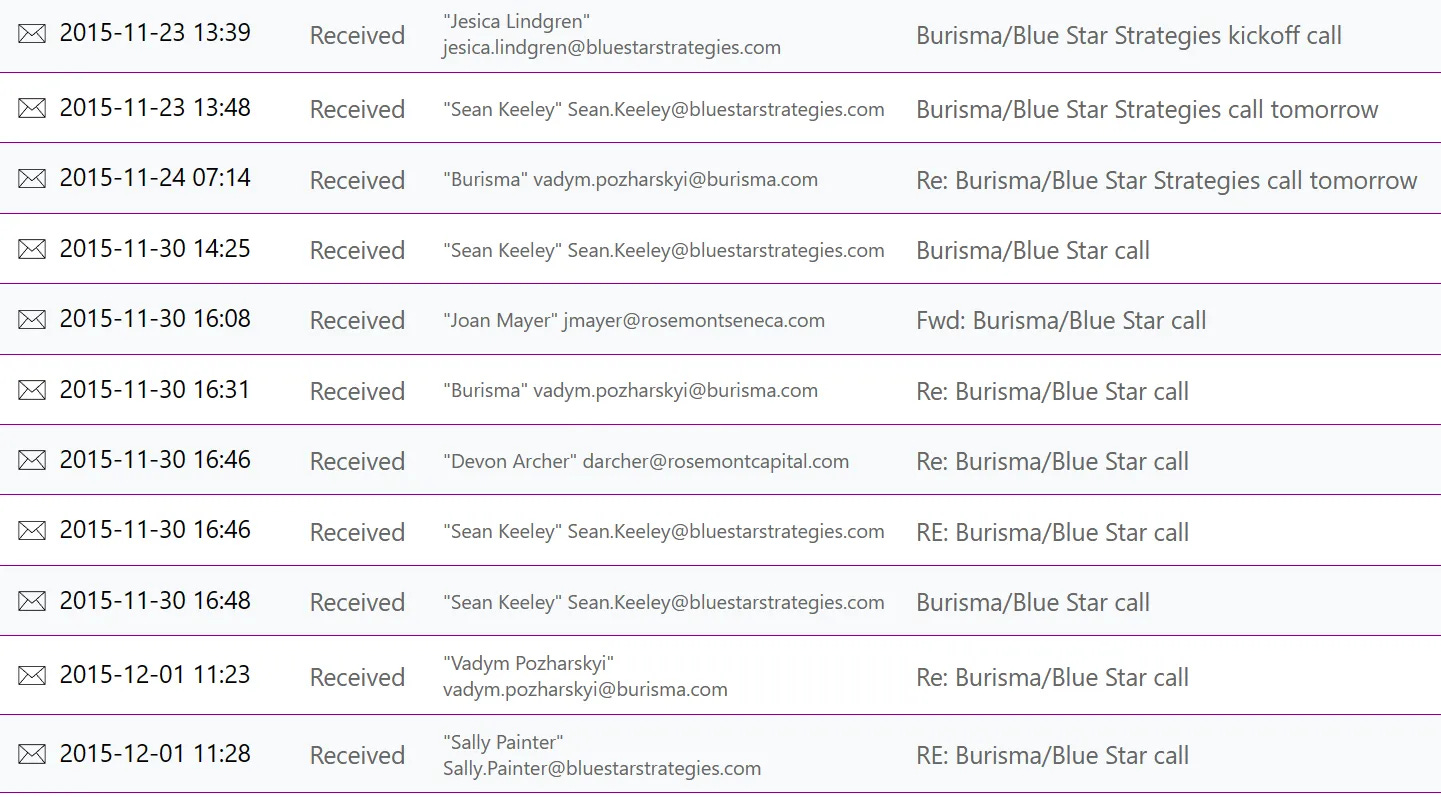Click Sean Keeley sender in 16:48 row
The image size is (1441, 797).
point(664,603)
